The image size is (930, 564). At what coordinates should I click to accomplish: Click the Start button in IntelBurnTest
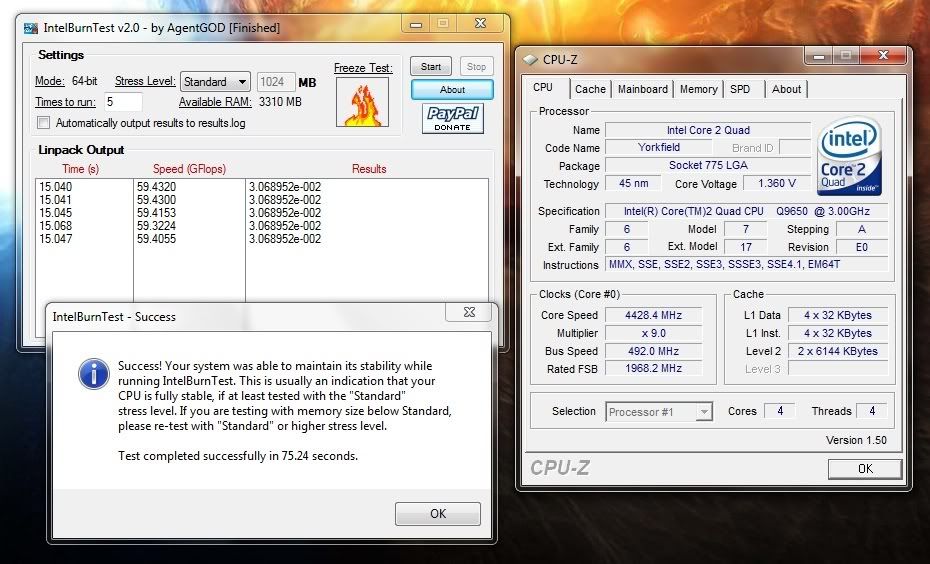pos(431,66)
